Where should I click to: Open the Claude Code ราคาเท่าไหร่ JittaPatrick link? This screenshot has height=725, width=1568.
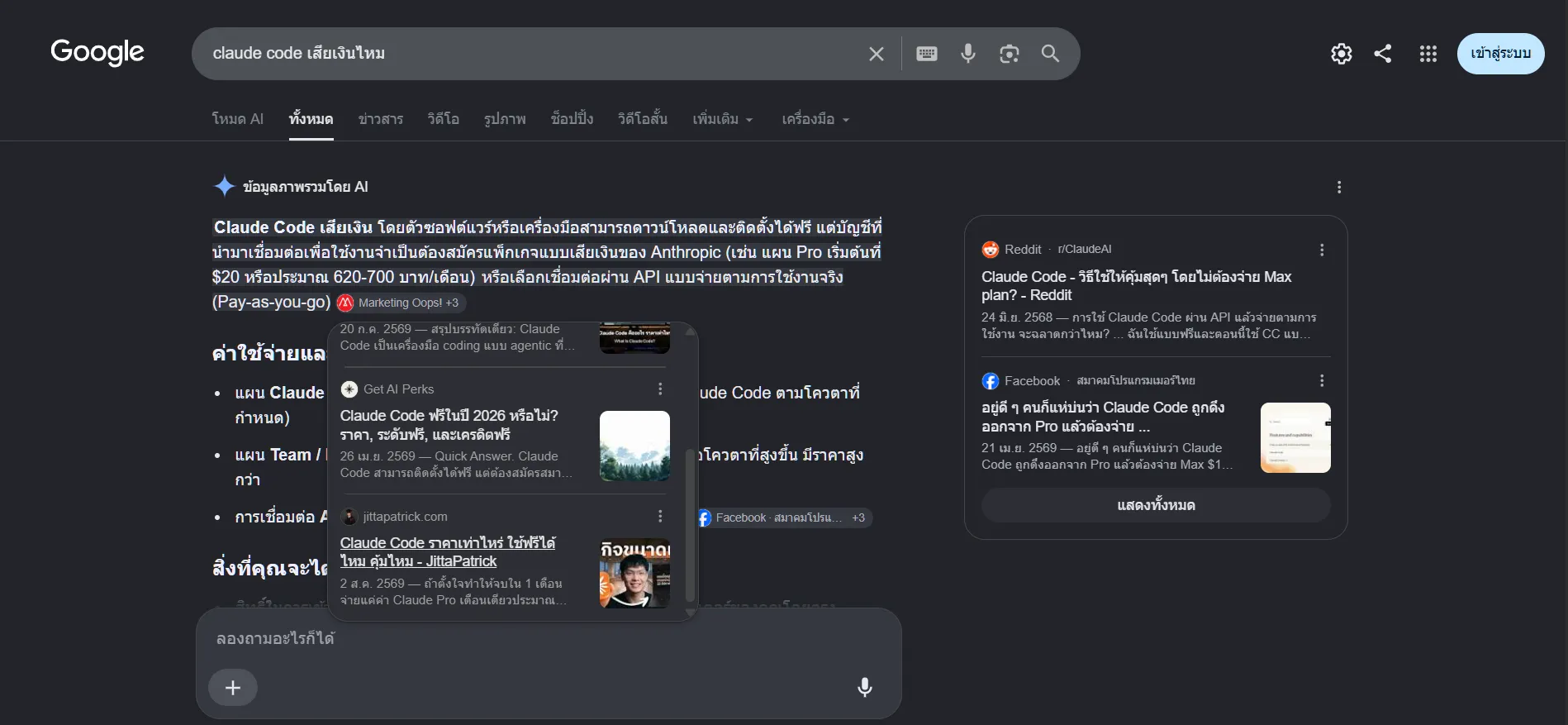coord(448,552)
